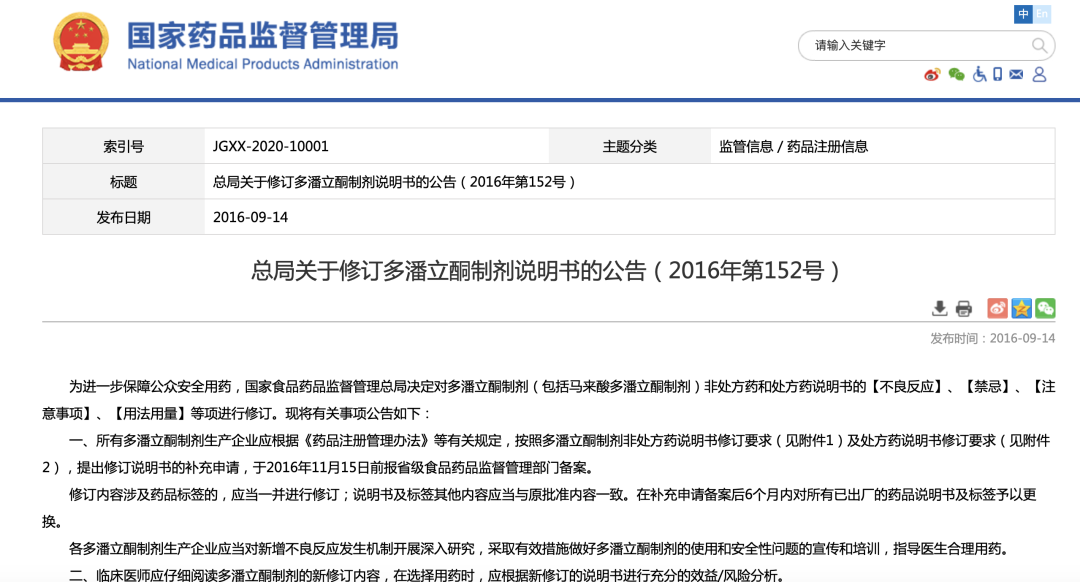Click the 主题分类 label cell
This screenshot has width=1080, height=582.
(x=630, y=146)
